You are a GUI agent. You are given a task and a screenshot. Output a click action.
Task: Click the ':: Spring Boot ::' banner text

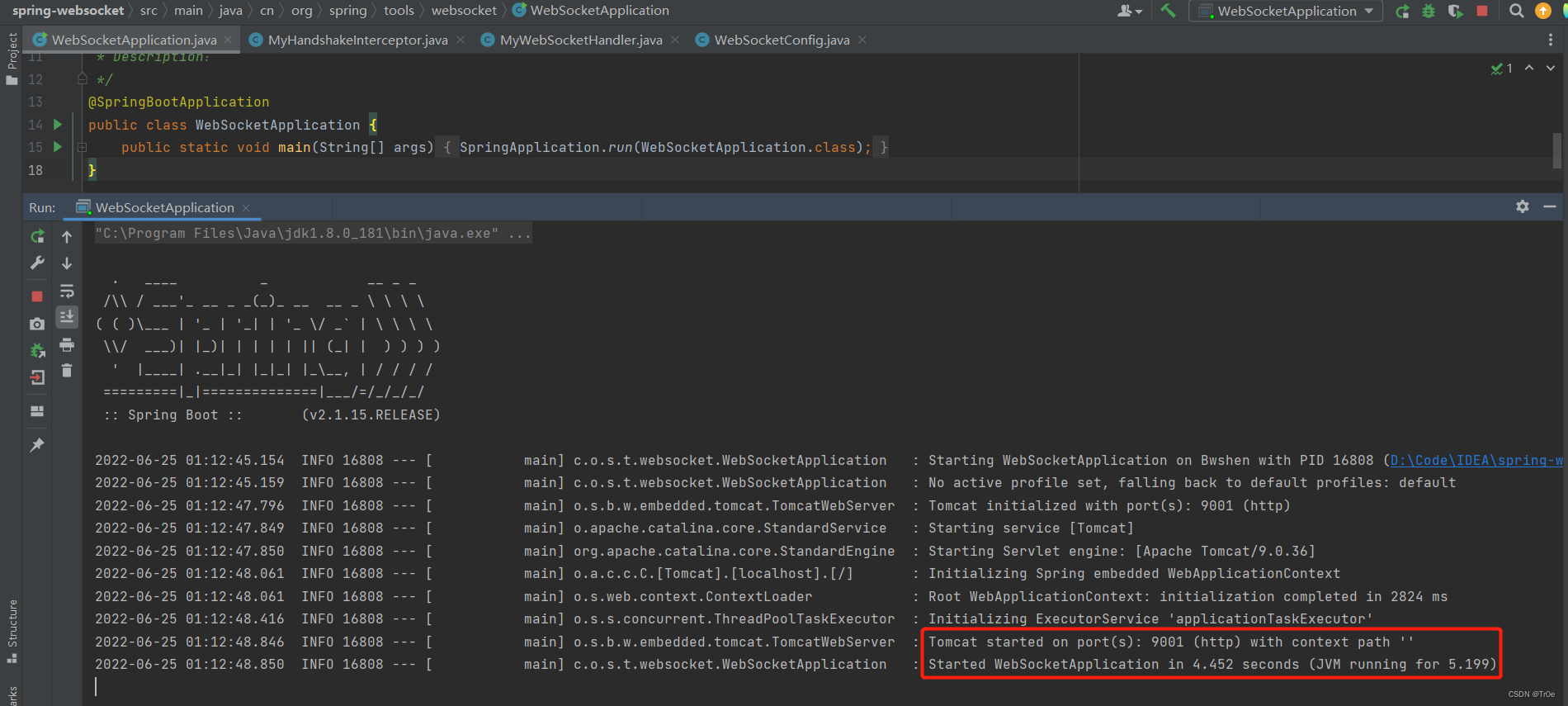(173, 415)
